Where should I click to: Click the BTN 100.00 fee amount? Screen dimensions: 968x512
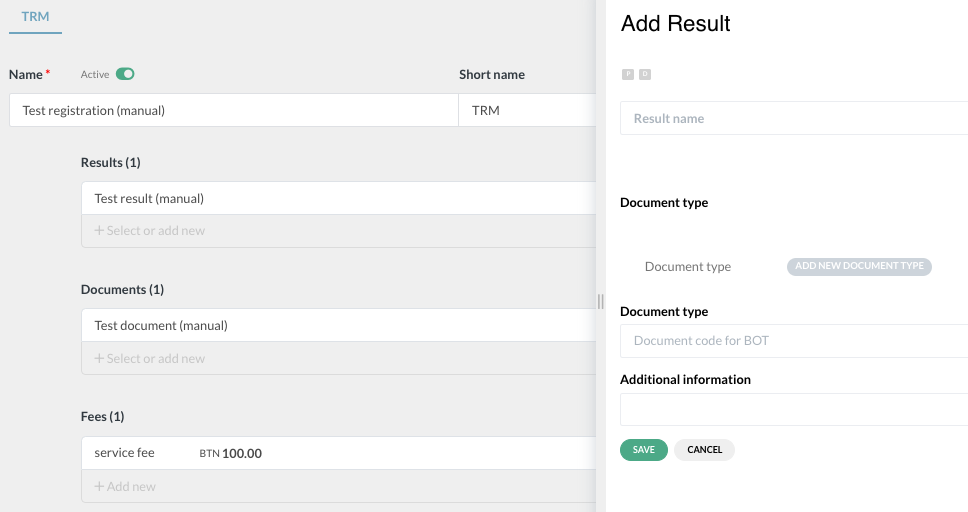(230, 453)
